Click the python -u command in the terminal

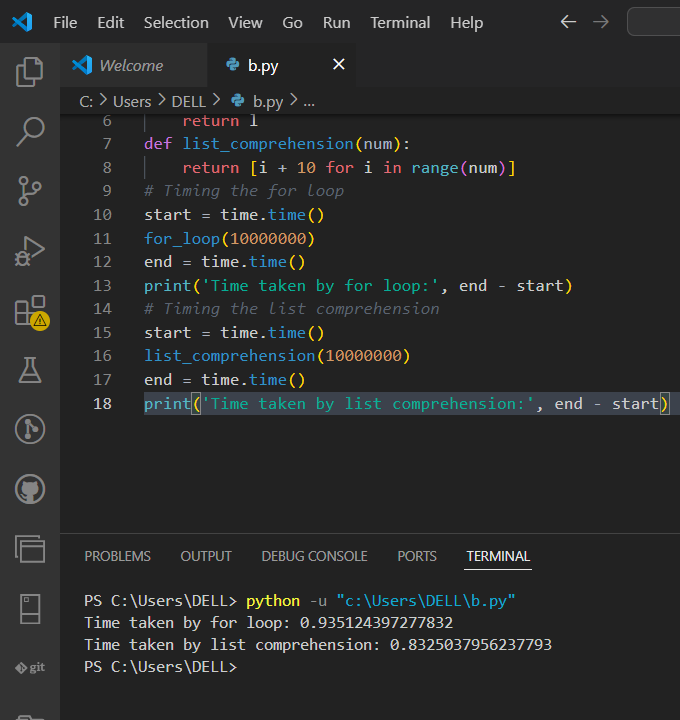click(x=381, y=601)
